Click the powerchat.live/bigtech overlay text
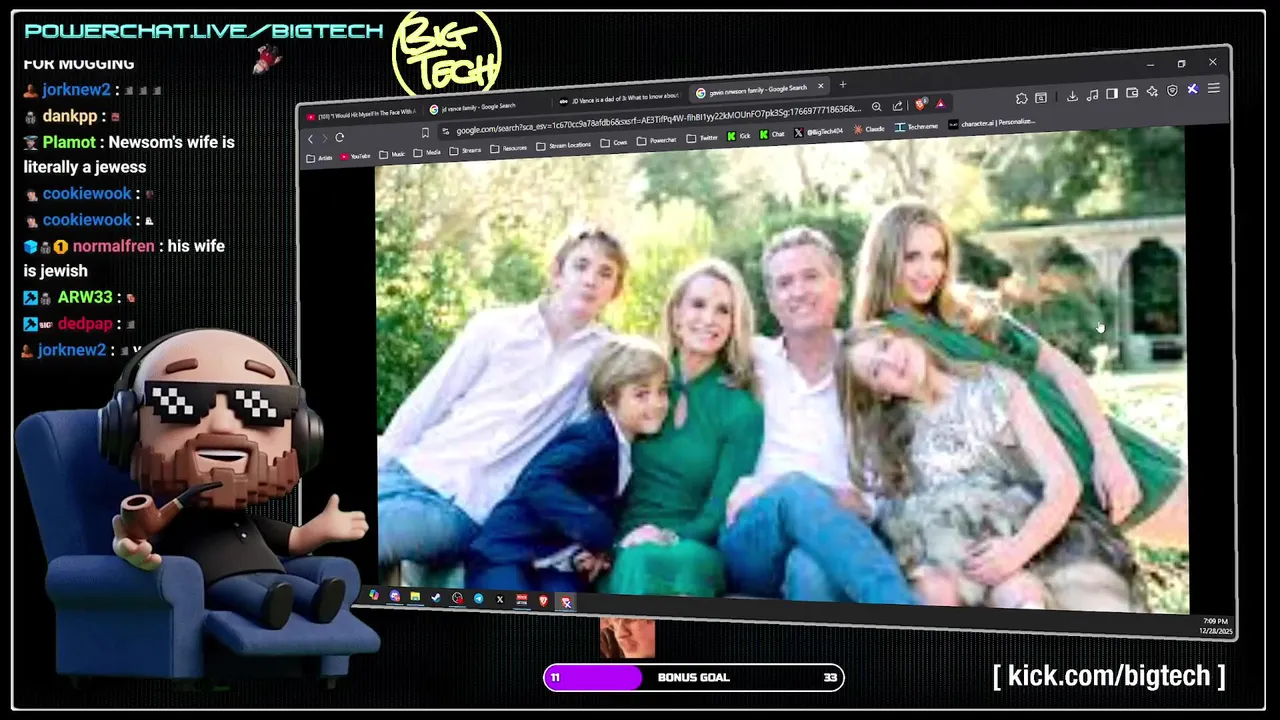 pyautogui.click(x=204, y=31)
